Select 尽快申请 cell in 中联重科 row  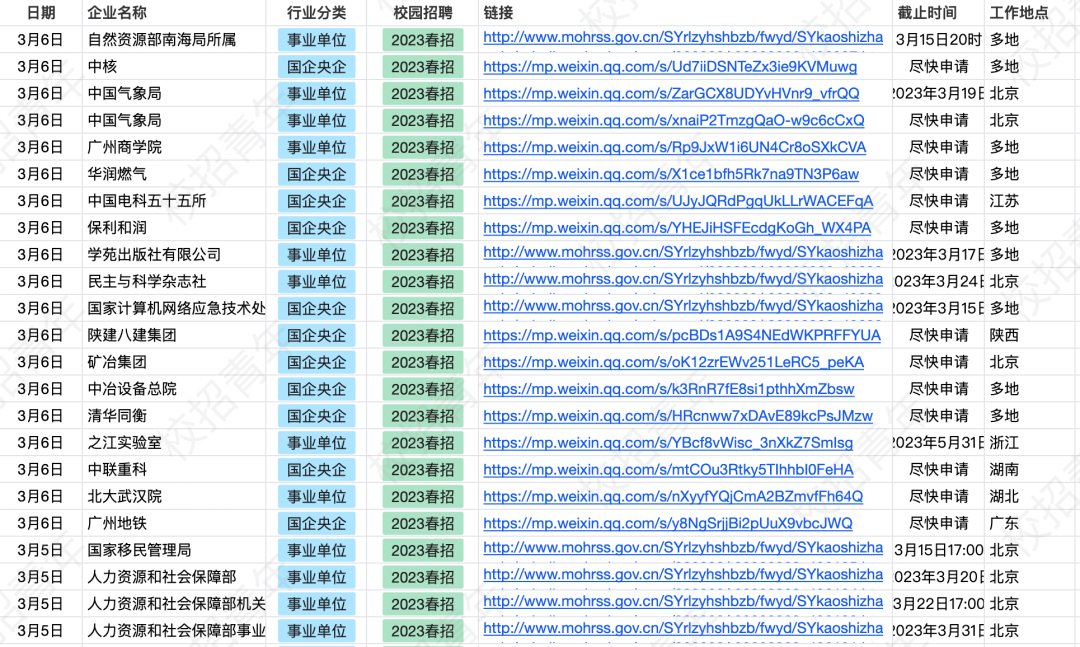tap(938, 470)
